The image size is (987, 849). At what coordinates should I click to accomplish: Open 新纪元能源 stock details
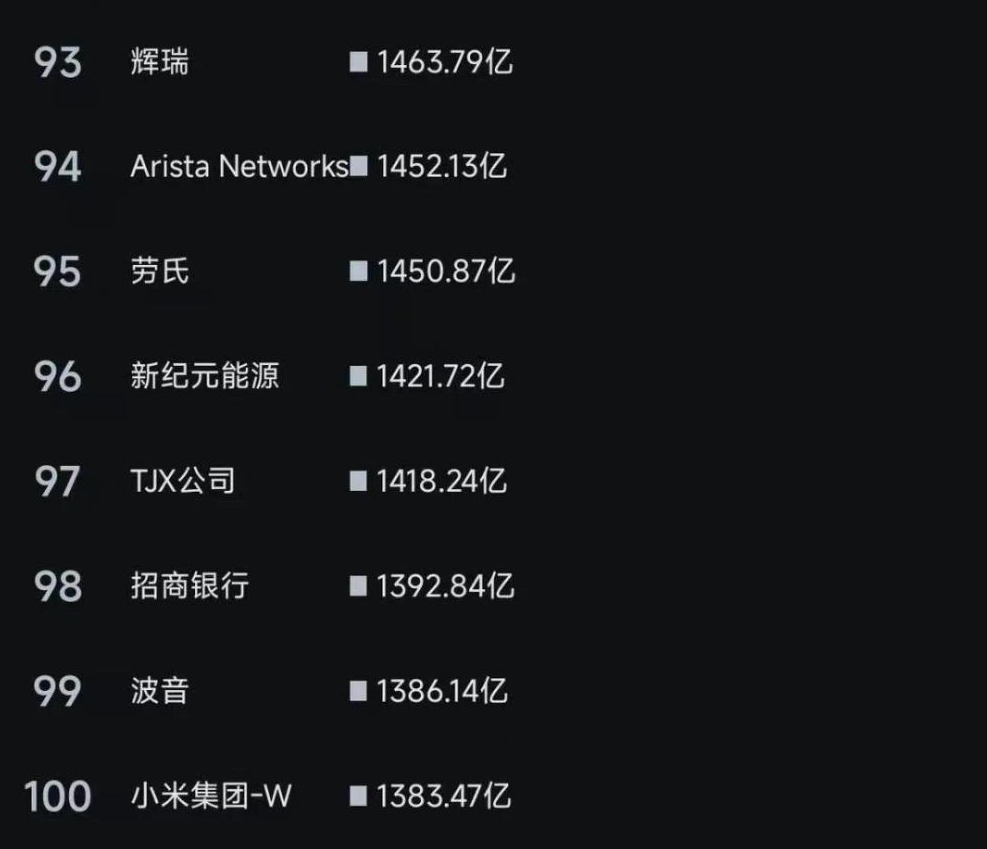(x=204, y=376)
